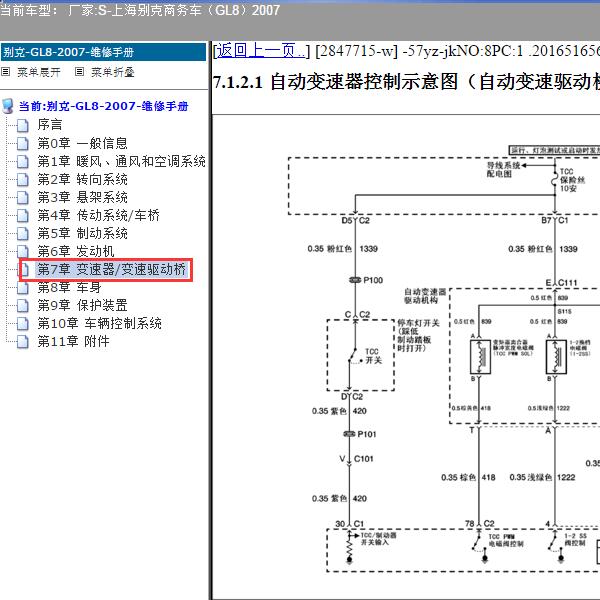The width and height of the screenshot is (600, 600).
Task: Open 第0章 一般信息 chapter
Action: (82, 143)
